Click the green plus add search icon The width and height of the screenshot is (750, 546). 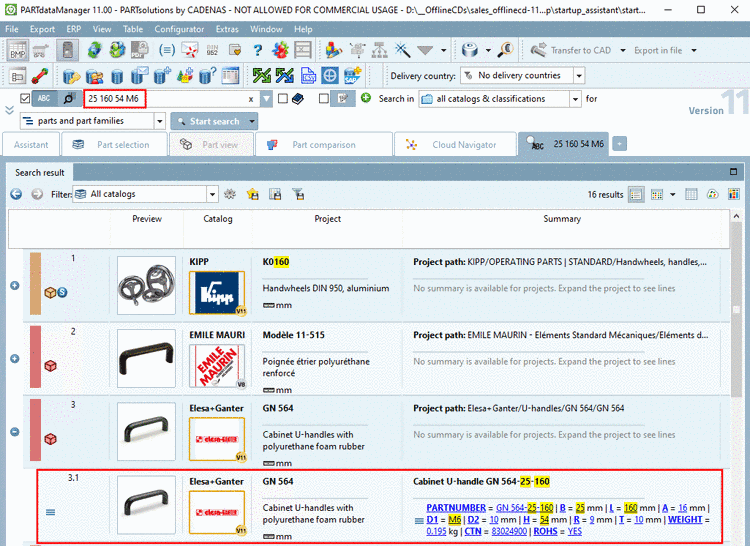point(366,98)
